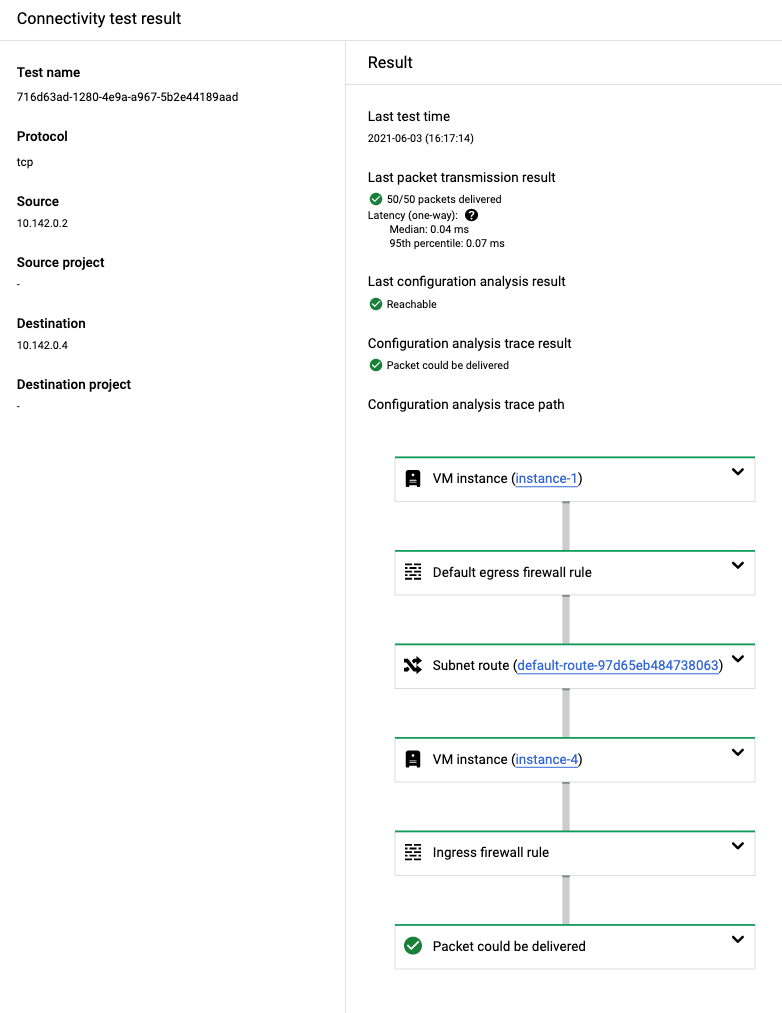Click the test name ID text
Image resolution: width=782 pixels, height=1013 pixels.
pyautogui.click(x=127, y=97)
